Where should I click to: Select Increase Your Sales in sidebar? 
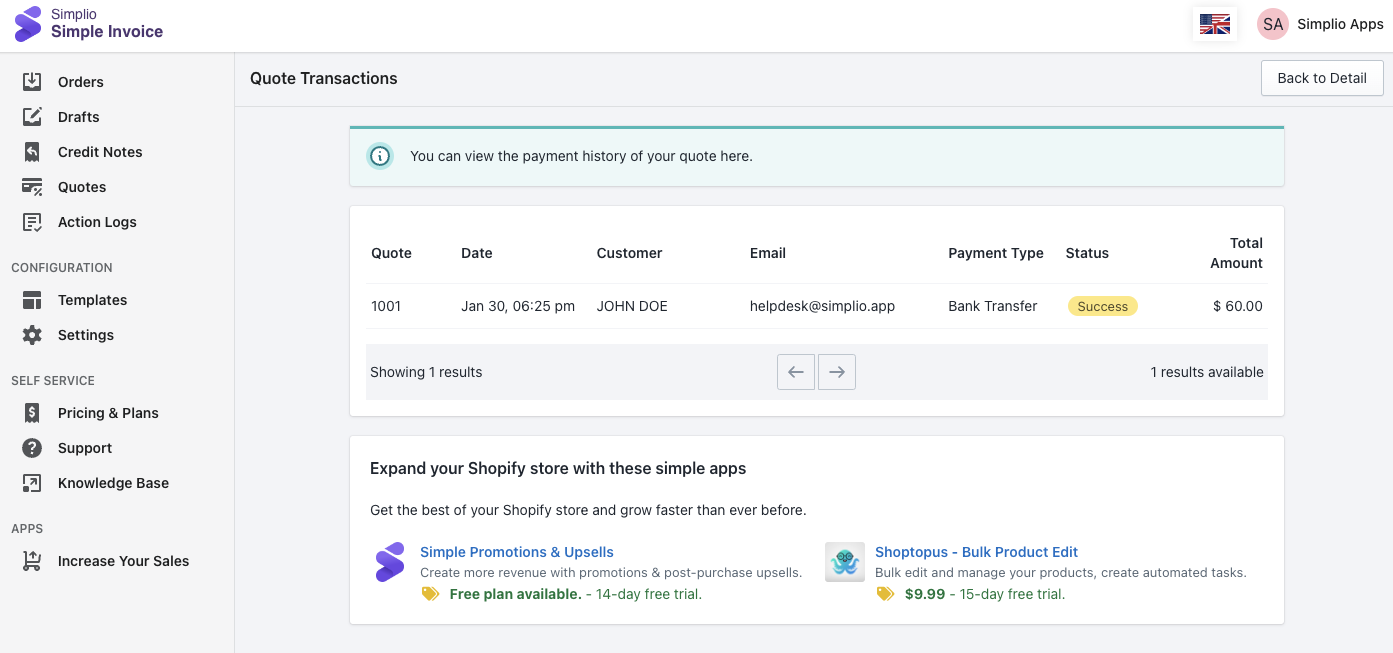pos(123,561)
